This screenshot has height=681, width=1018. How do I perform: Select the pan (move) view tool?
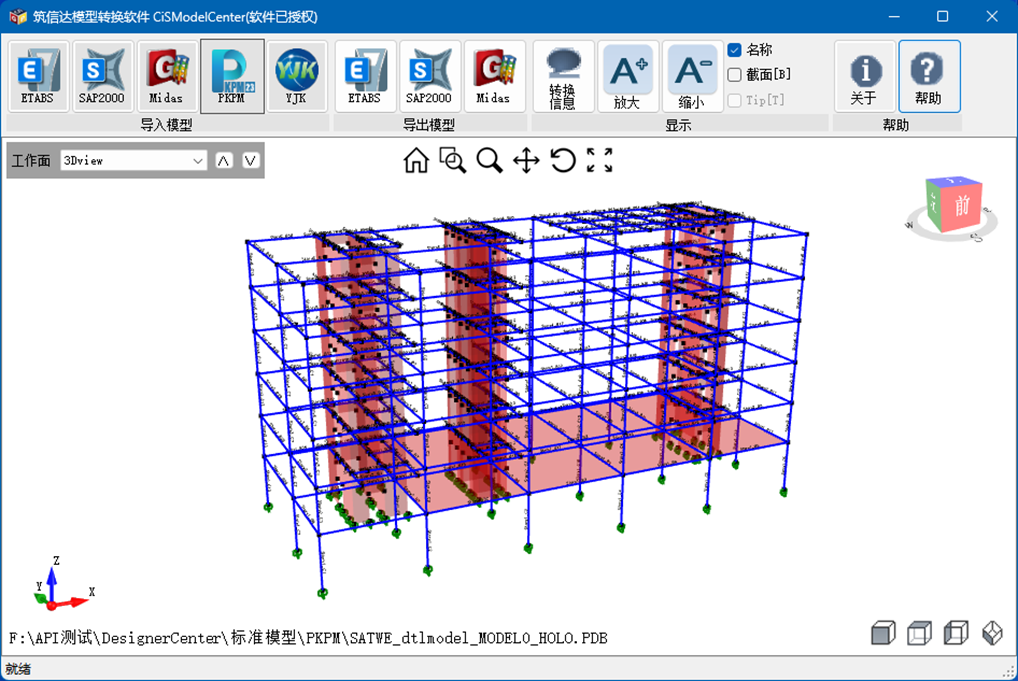(526, 160)
